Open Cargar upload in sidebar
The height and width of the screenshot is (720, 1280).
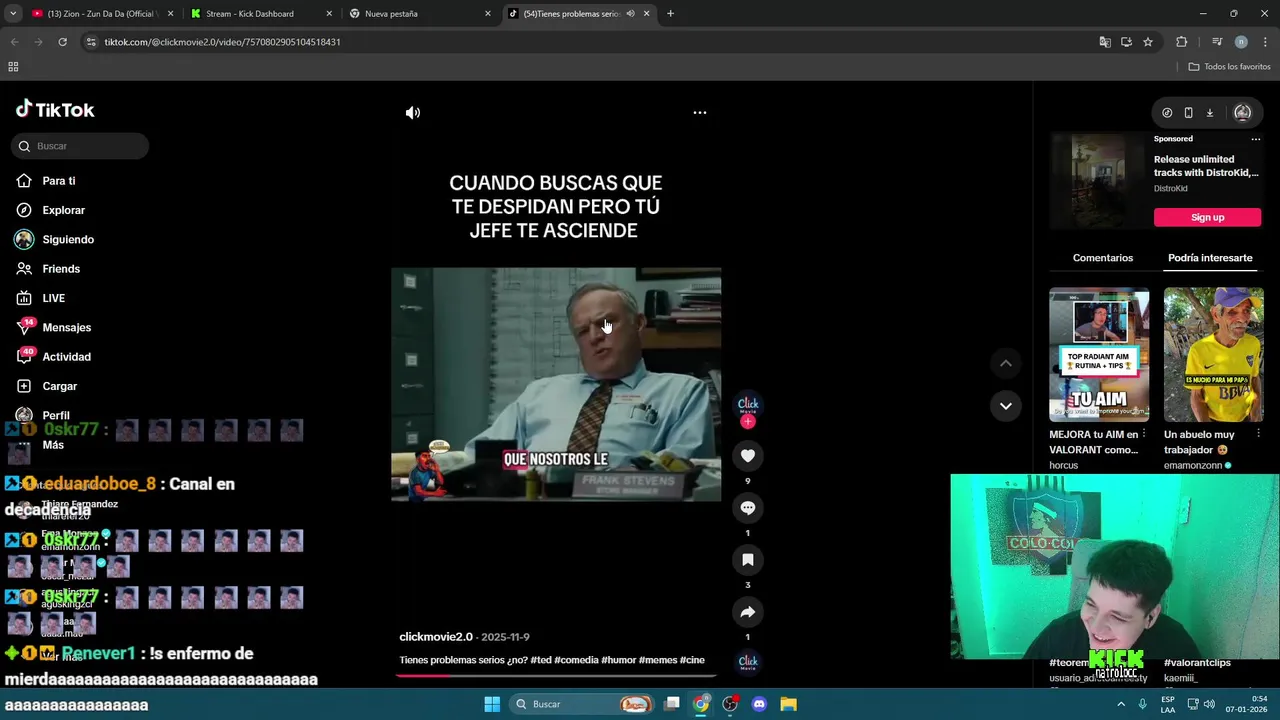[59, 386]
